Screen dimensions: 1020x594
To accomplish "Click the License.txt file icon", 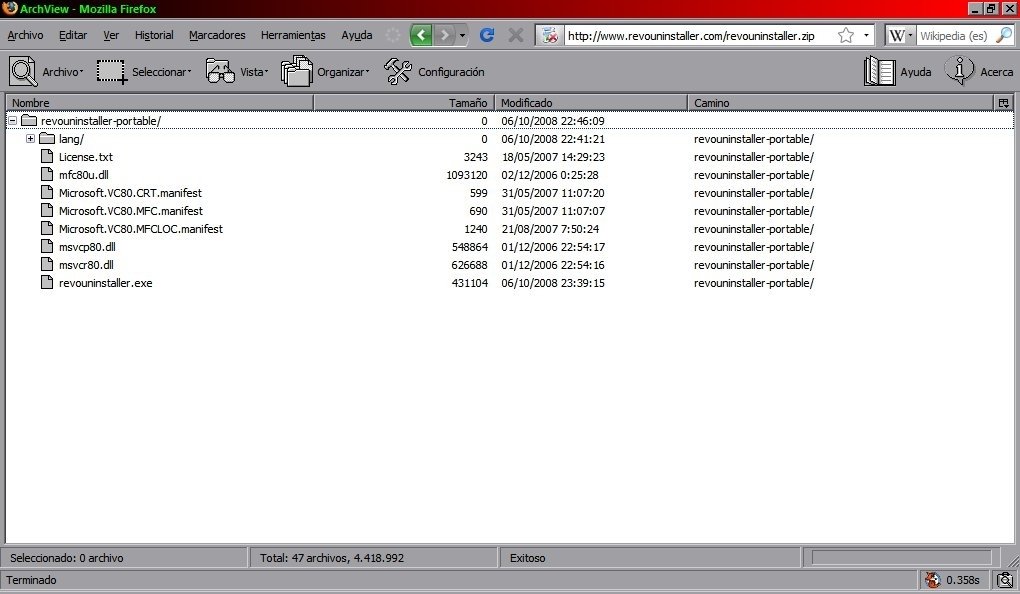I will pos(47,157).
